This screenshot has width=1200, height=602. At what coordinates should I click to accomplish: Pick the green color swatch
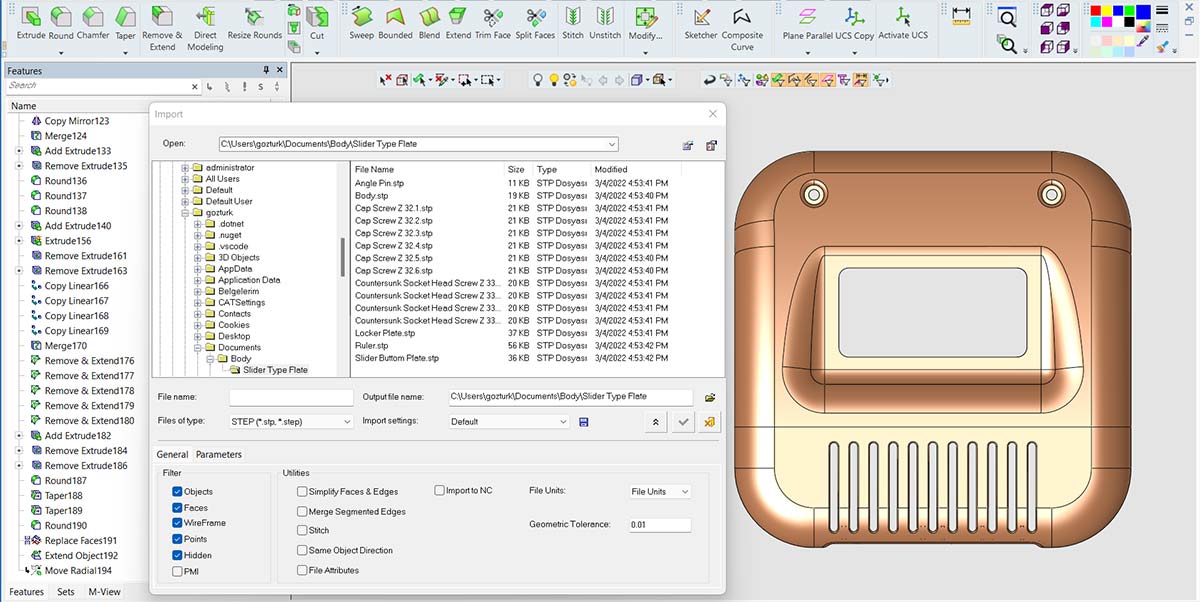coord(1128,12)
